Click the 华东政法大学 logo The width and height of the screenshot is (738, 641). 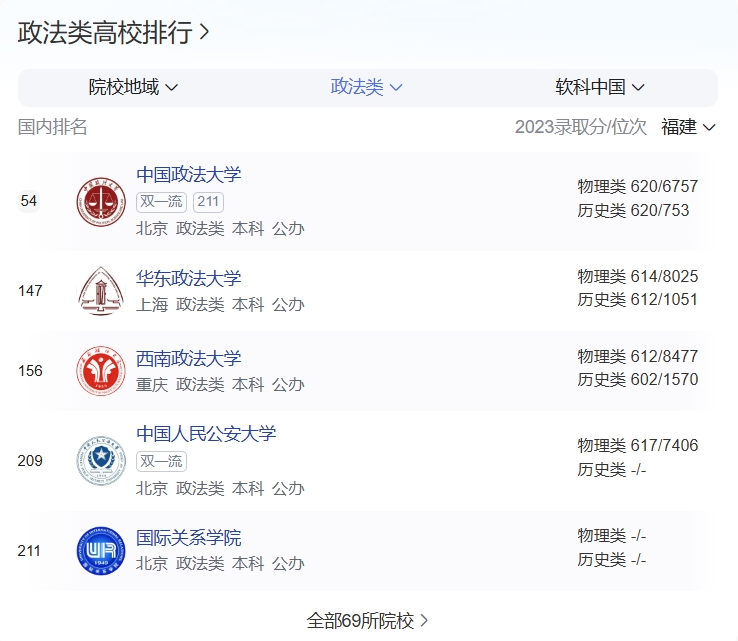pyautogui.click(x=101, y=291)
